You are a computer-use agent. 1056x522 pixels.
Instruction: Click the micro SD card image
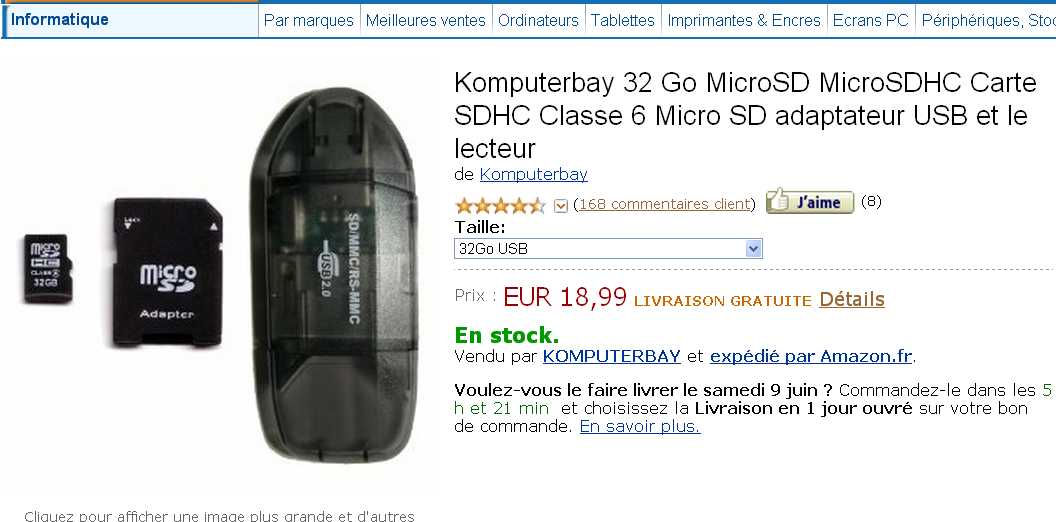point(47,269)
